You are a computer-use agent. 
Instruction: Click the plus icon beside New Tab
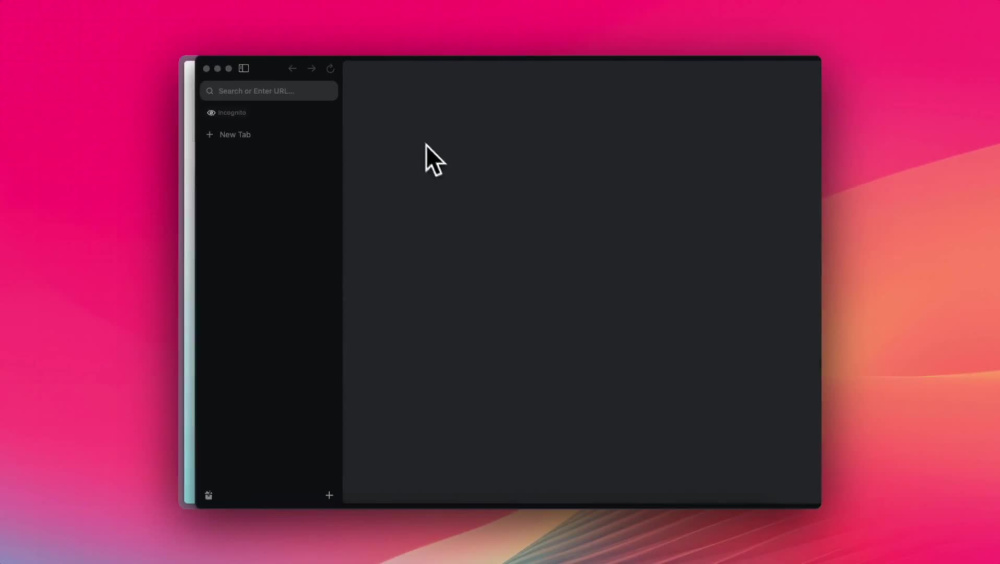coord(209,135)
